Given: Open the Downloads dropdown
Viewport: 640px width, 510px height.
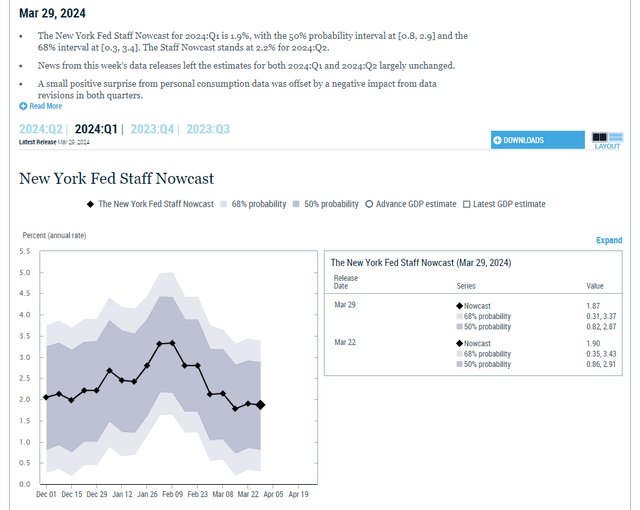Looking at the screenshot, I should pyautogui.click(x=536, y=140).
